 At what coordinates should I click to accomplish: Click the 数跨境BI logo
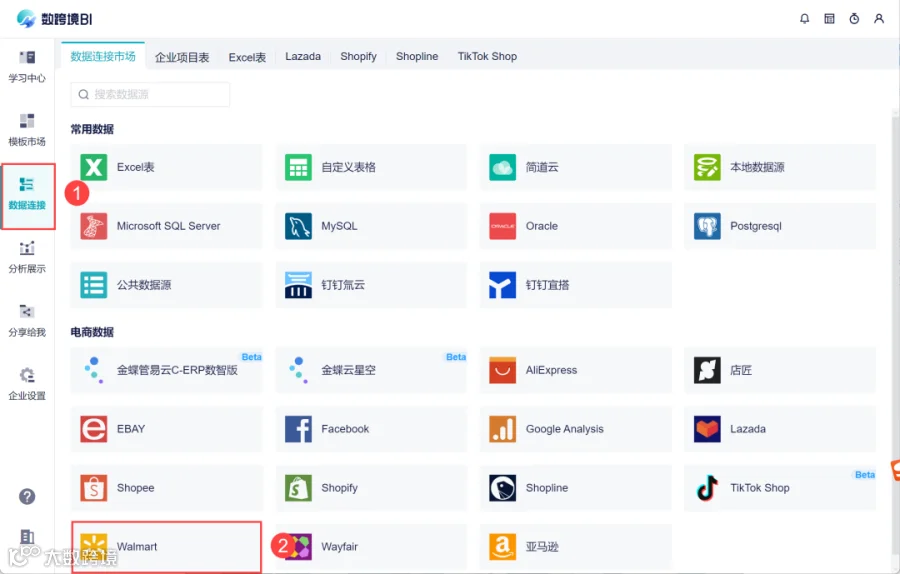click(x=55, y=19)
